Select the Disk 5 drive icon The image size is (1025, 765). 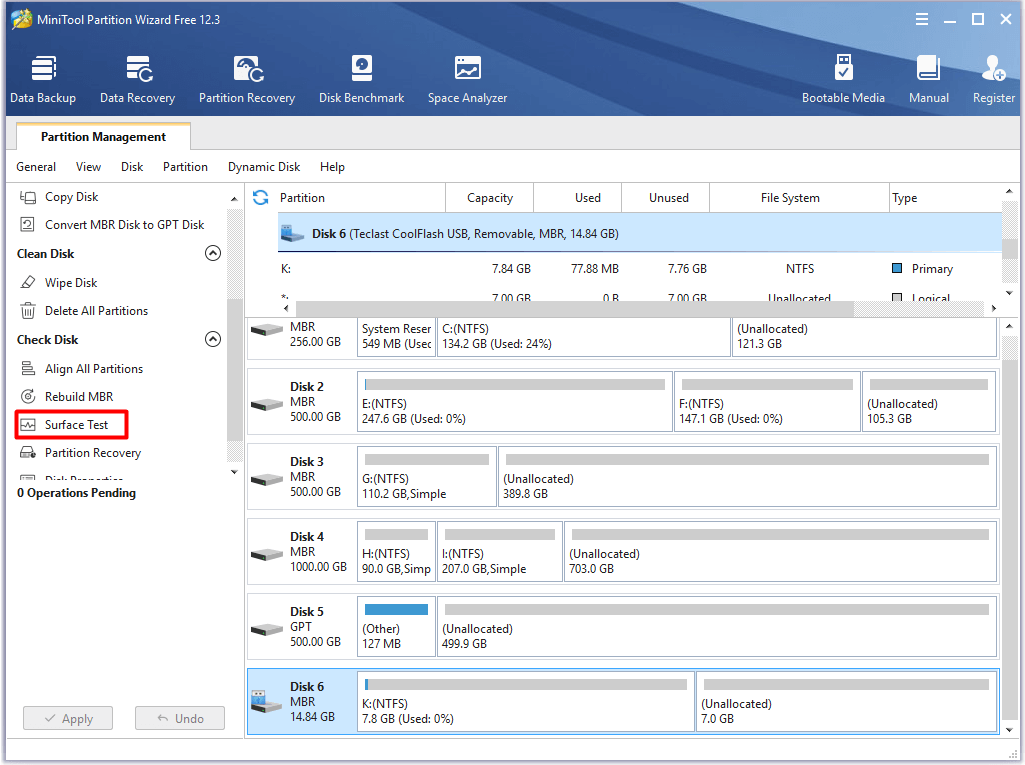(x=267, y=630)
